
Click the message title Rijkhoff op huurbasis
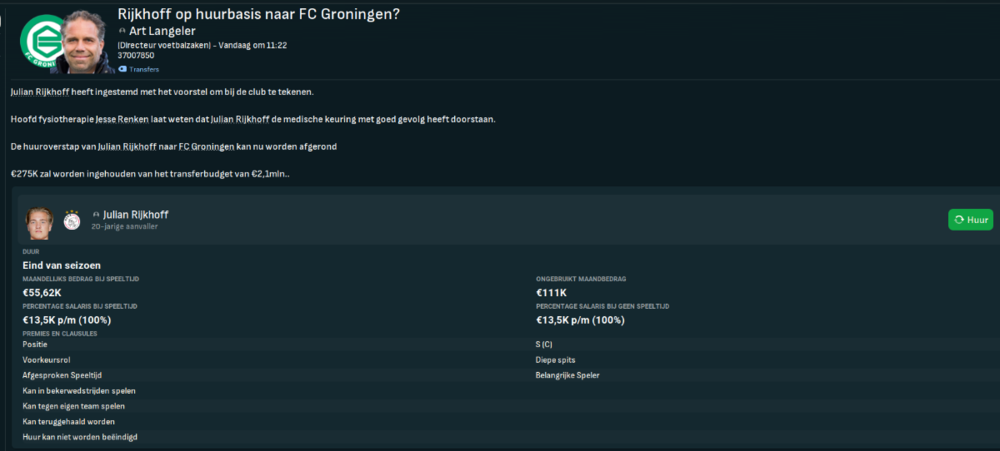tap(259, 14)
